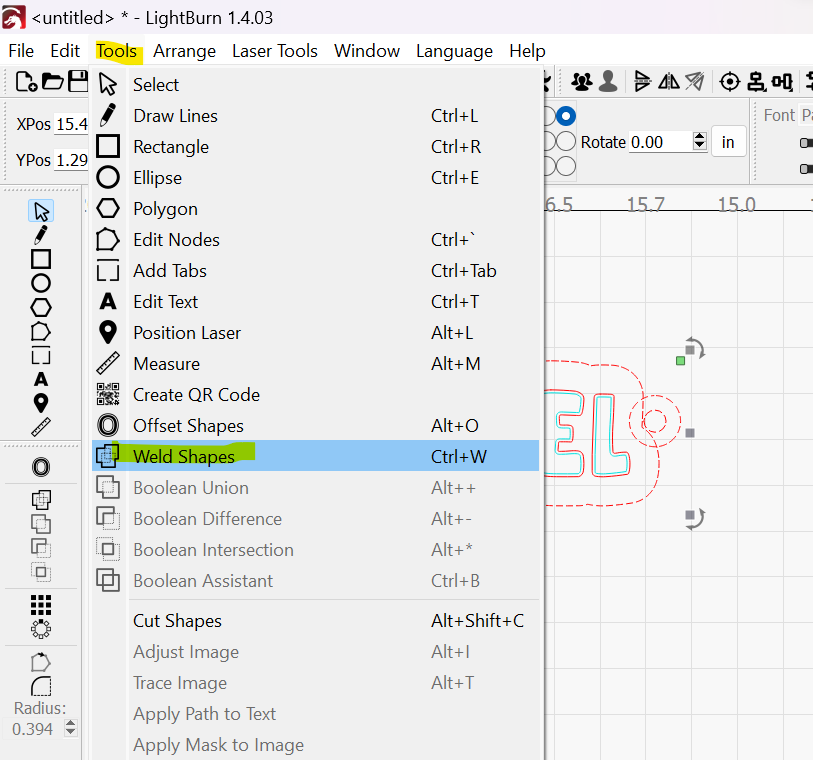Decrease the Radius value with down arrow
The image size is (813, 760).
(x=70, y=734)
